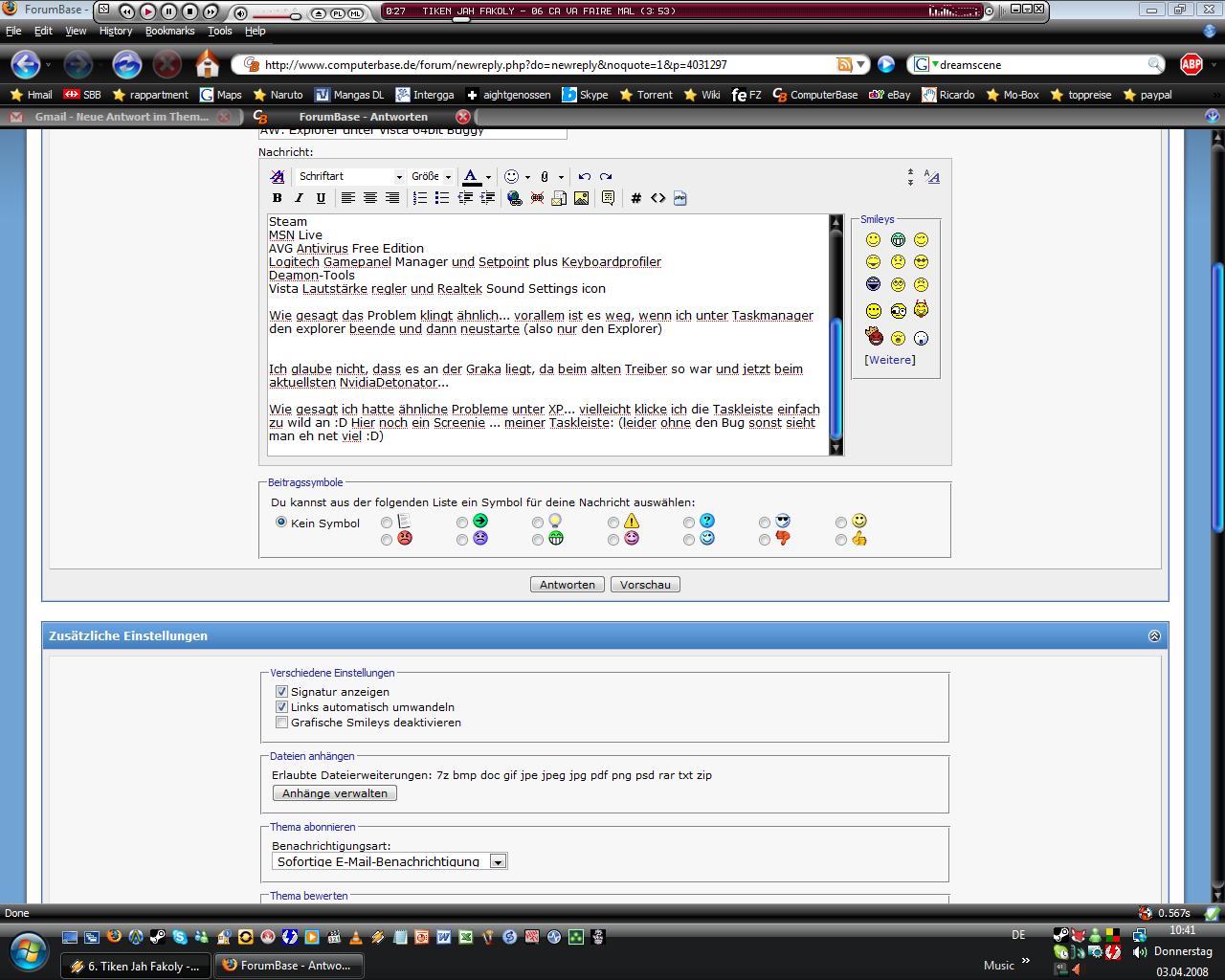
Task: Open the Benachrichtigungsart dropdown
Action: pyautogui.click(x=390, y=860)
